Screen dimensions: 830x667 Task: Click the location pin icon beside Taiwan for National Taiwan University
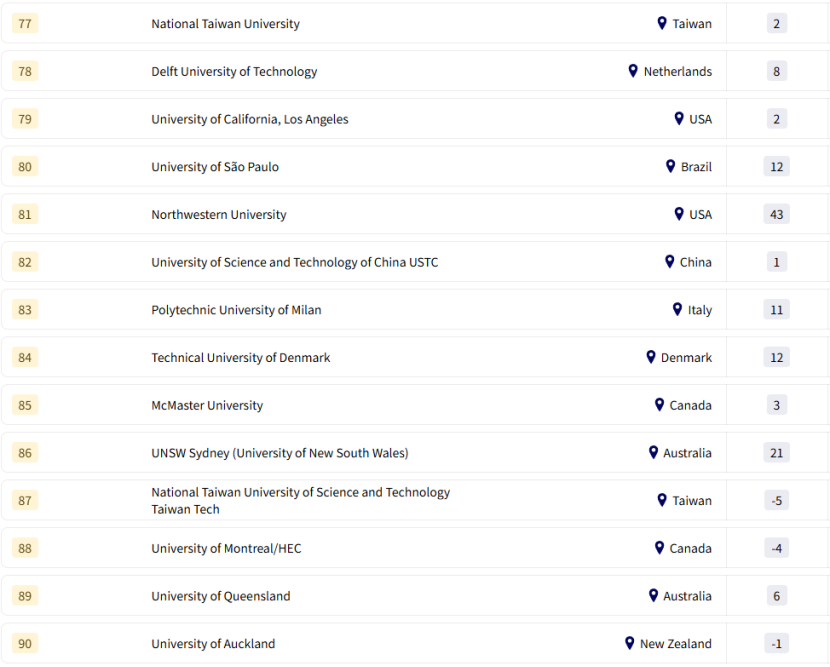tap(662, 23)
